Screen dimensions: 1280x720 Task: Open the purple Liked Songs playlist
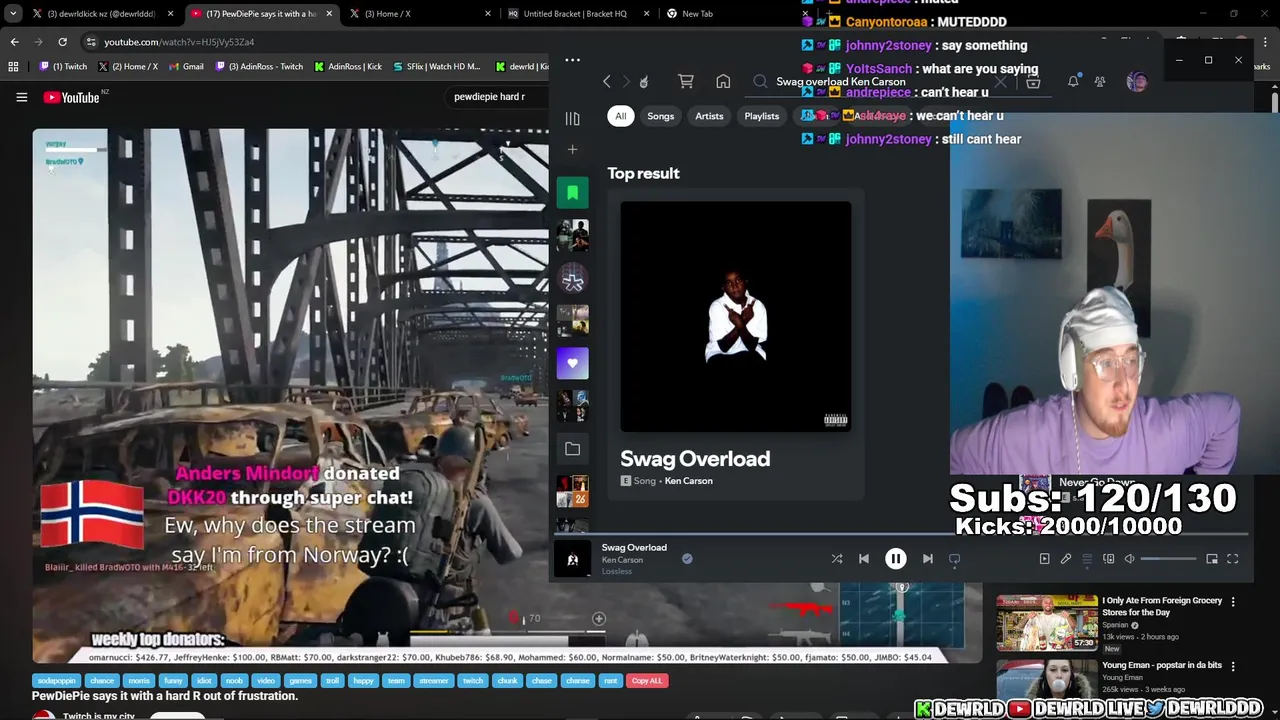pyautogui.click(x=573, y=363)
